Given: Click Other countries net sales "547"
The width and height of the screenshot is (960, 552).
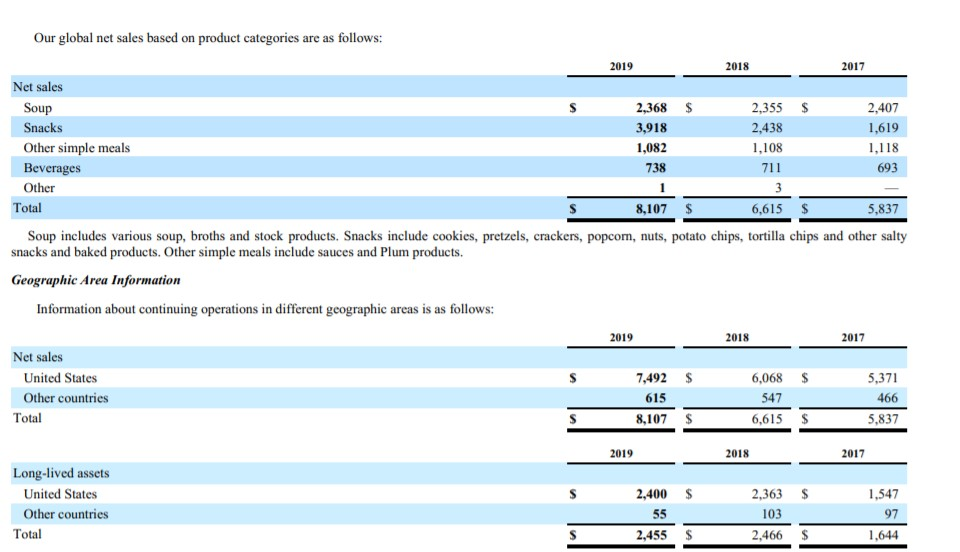Looking at the screenshot, I should tap(771, 398).
